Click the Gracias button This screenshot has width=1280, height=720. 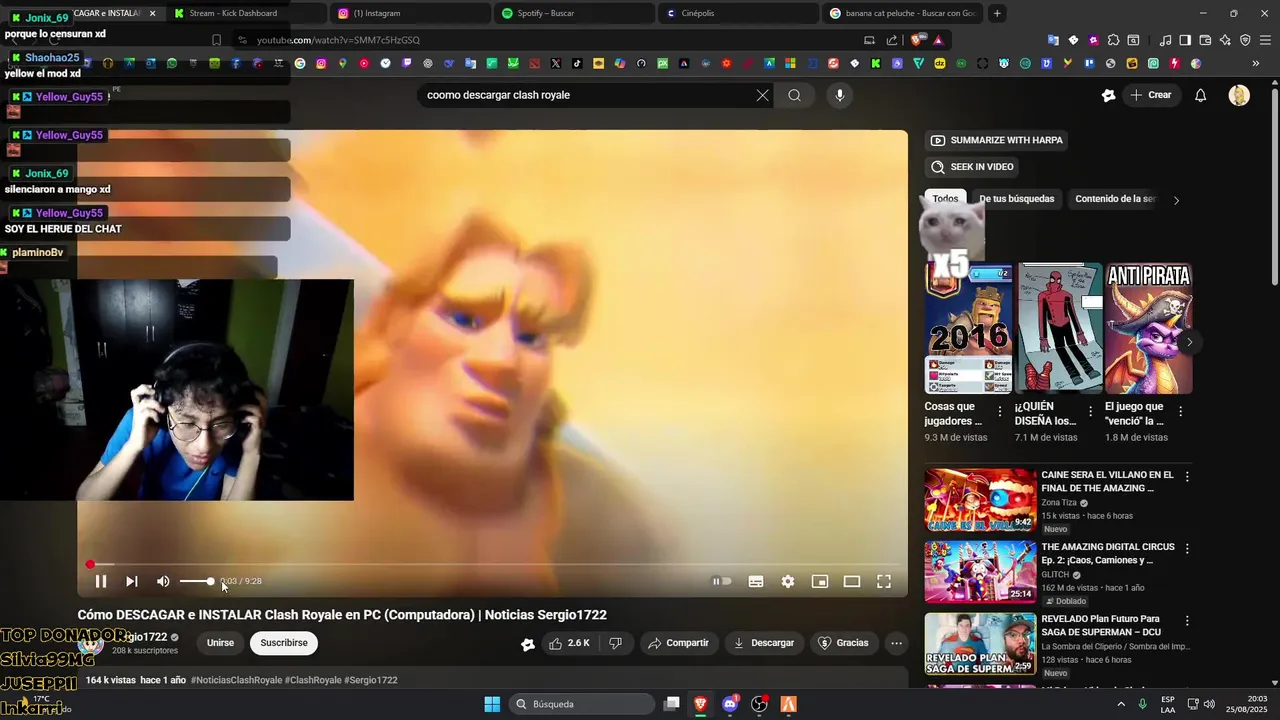coord(844,643)
